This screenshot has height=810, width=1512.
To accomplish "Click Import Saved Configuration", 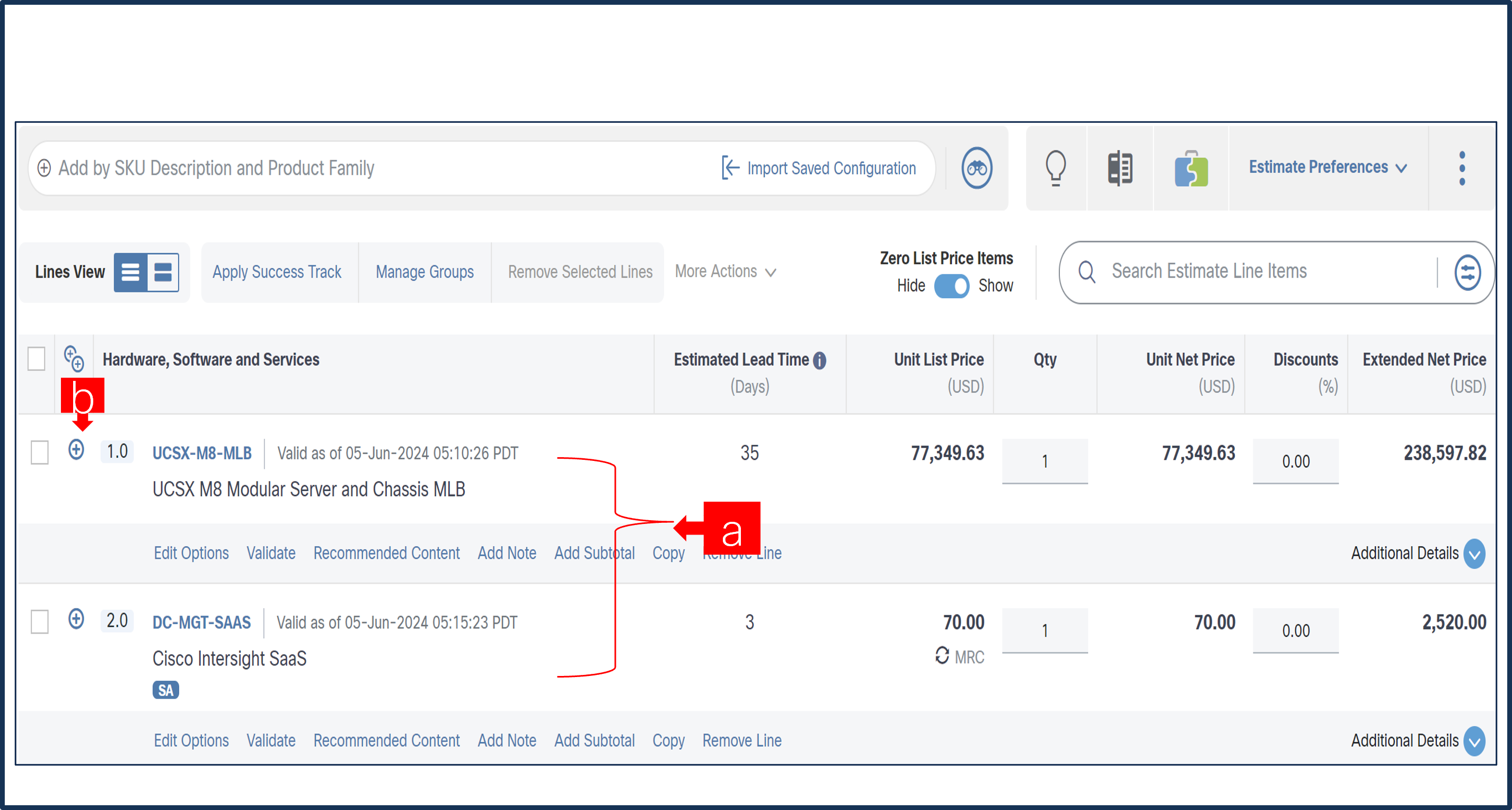I will click(x=820, y=168).
